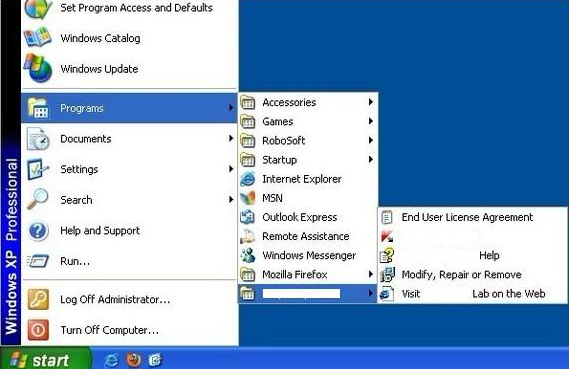The height and width of the screenshot is (369, 569).
Task: Open the Run... dialog entry
Action: click(x=129, y=261)
